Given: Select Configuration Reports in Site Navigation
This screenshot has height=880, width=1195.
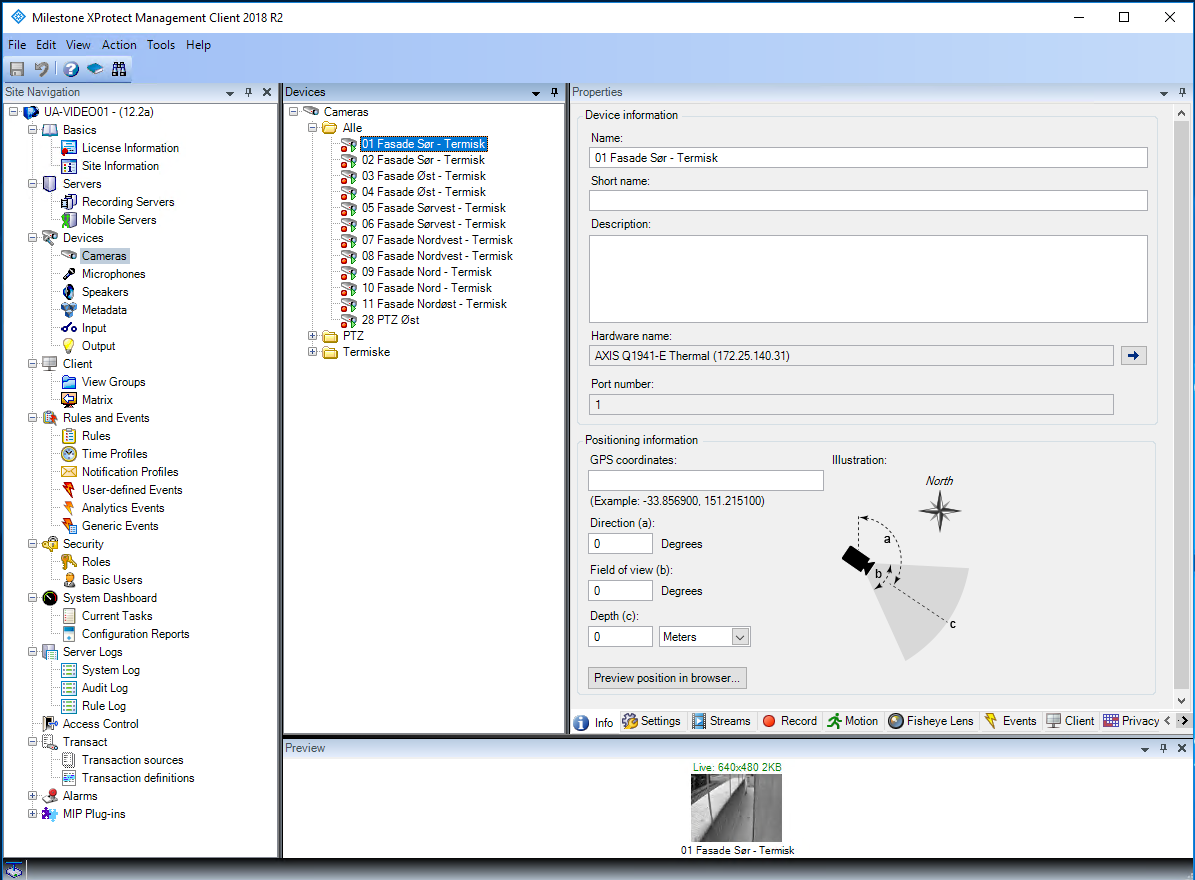Looking at the screenshot, I should [x=136, y=634].
